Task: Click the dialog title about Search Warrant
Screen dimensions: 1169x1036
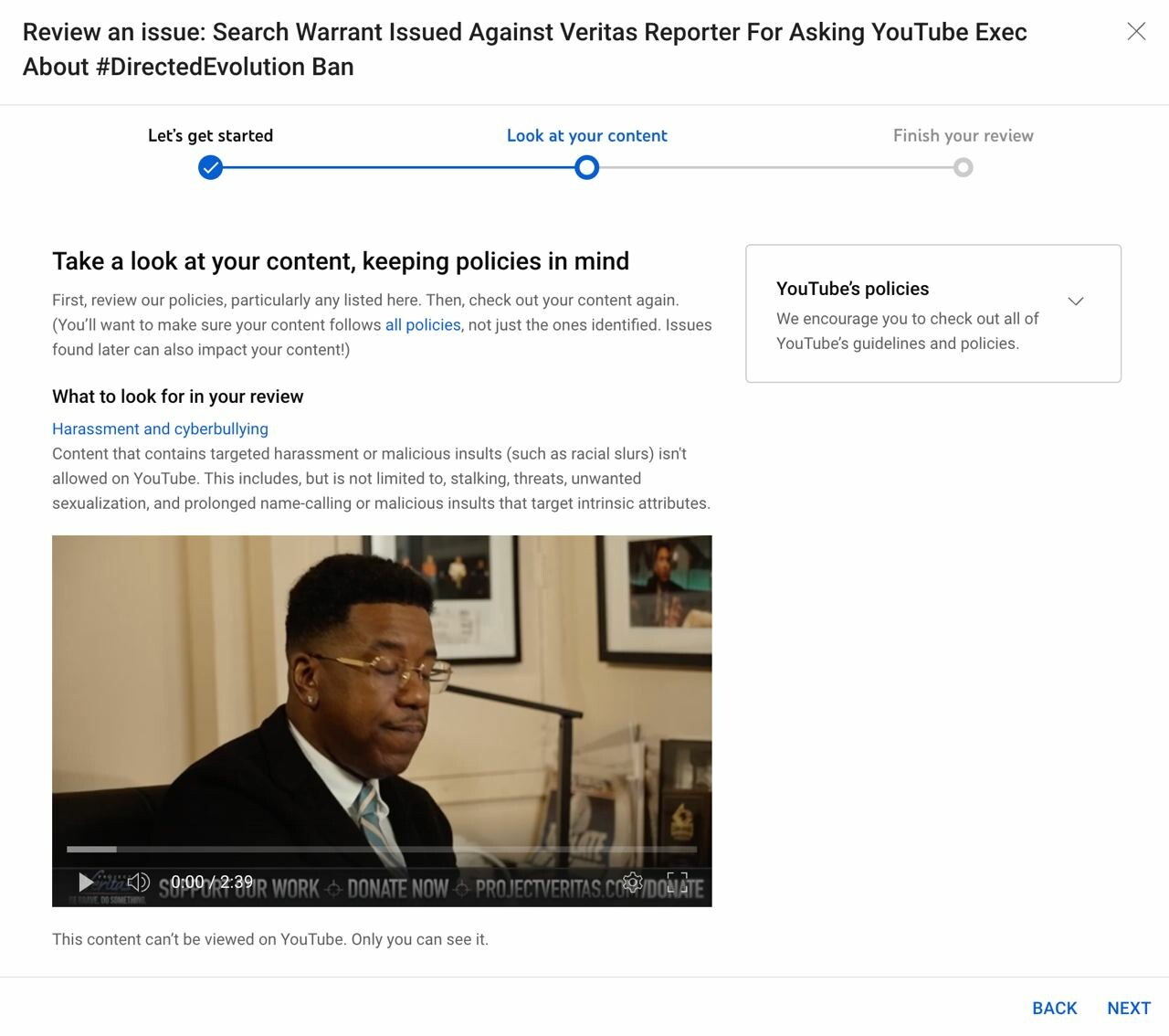Action: (x=524, y=49)
